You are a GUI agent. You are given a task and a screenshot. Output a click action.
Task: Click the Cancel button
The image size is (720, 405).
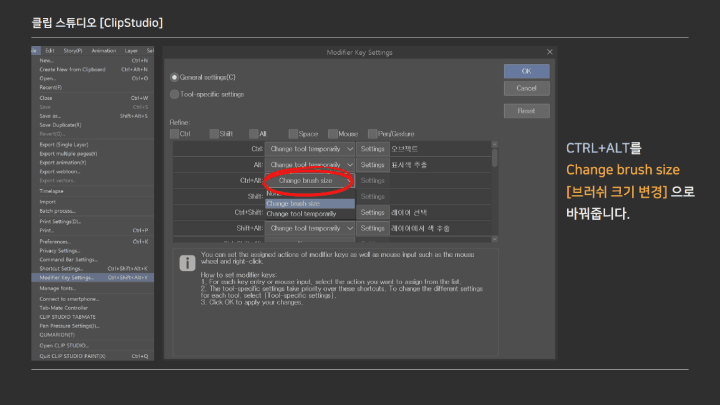[526, 88]
